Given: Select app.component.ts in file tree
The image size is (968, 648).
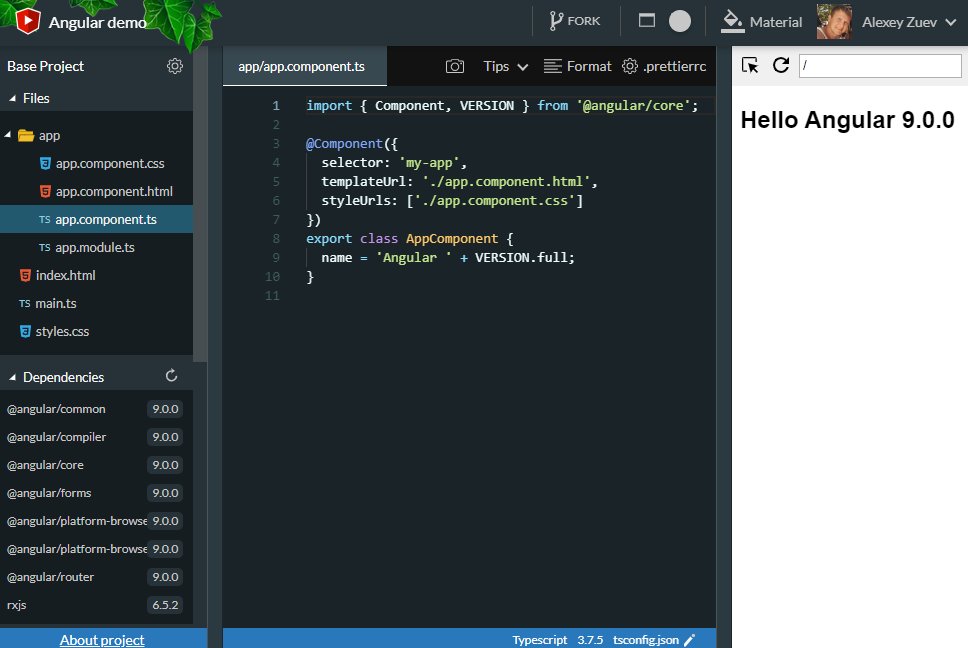Looking at the screenshot, I should [x=96, y=219].
